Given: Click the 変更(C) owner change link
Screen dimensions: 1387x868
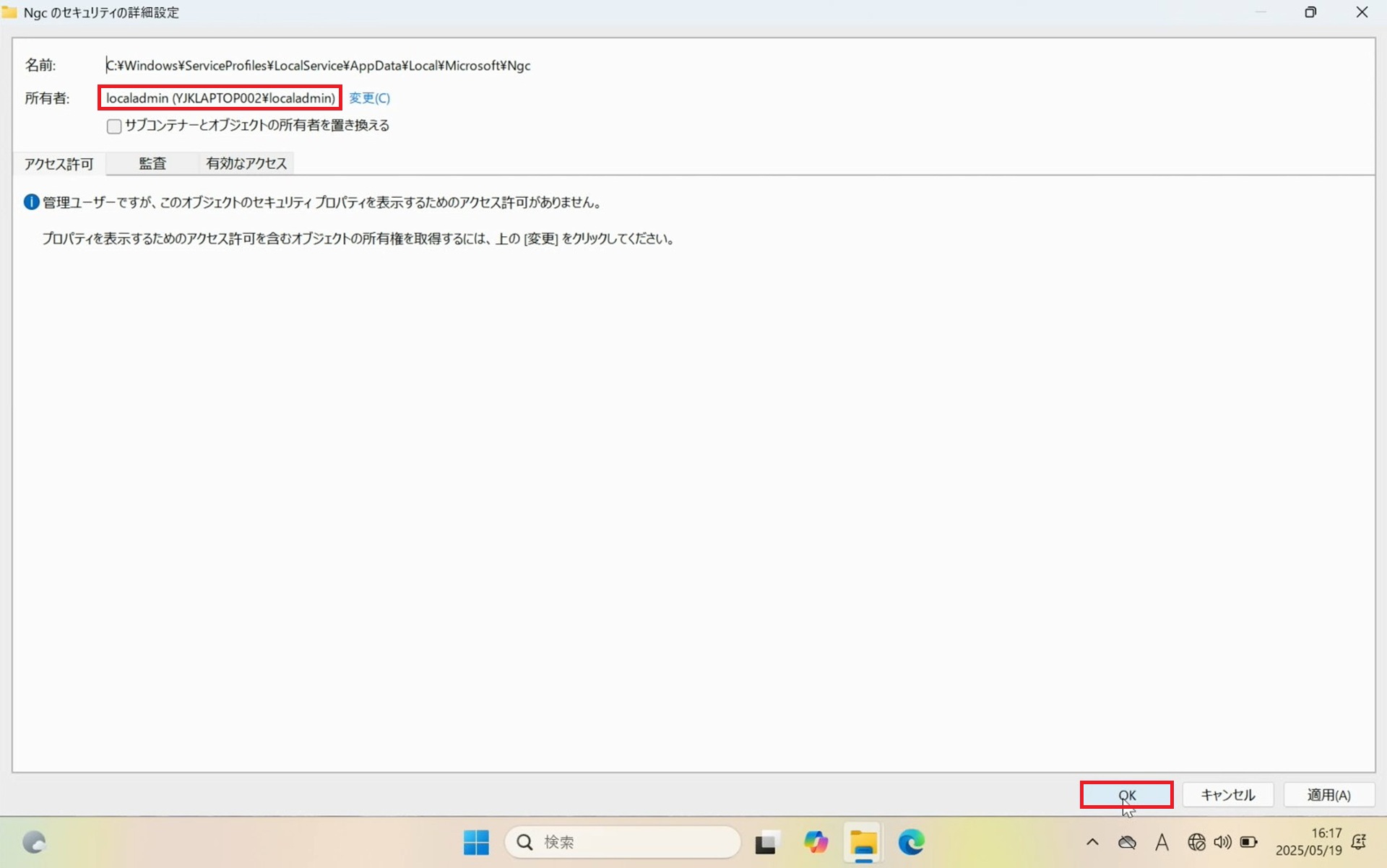Looking at the screenshot, I should (x=369, y=98).
